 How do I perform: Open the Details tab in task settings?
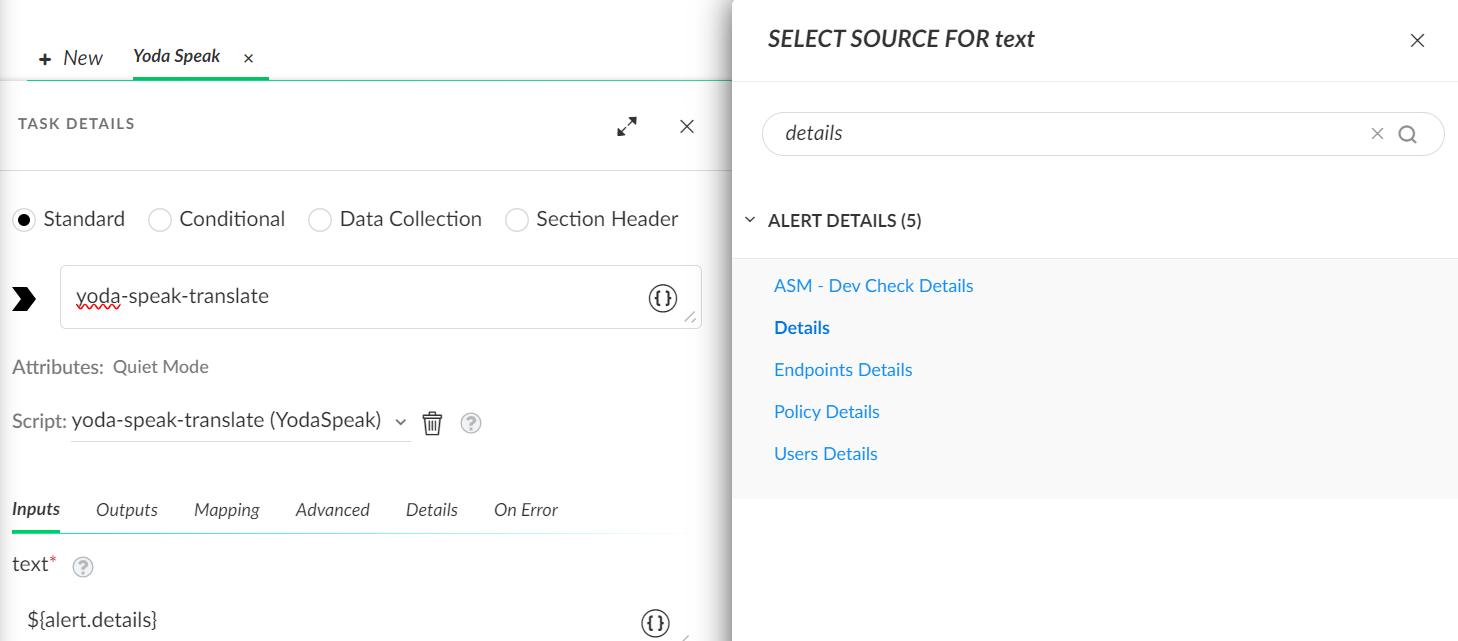(432, 510)
